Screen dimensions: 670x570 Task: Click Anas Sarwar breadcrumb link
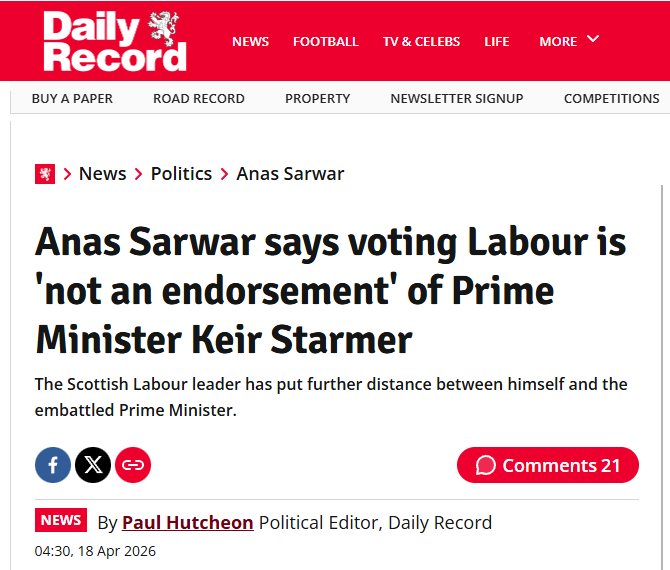(290, 174)
